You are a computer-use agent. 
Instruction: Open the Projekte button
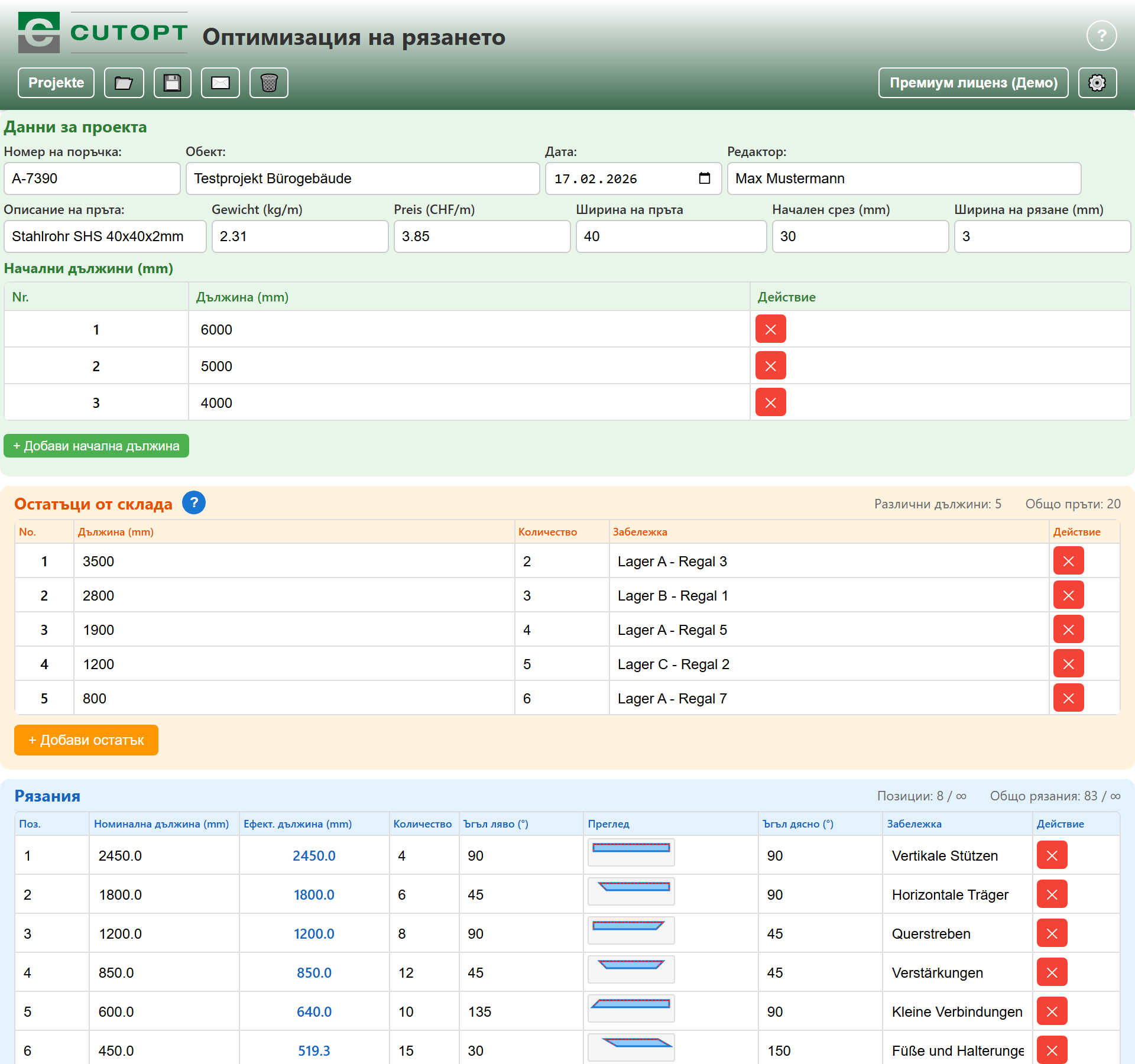56,83
